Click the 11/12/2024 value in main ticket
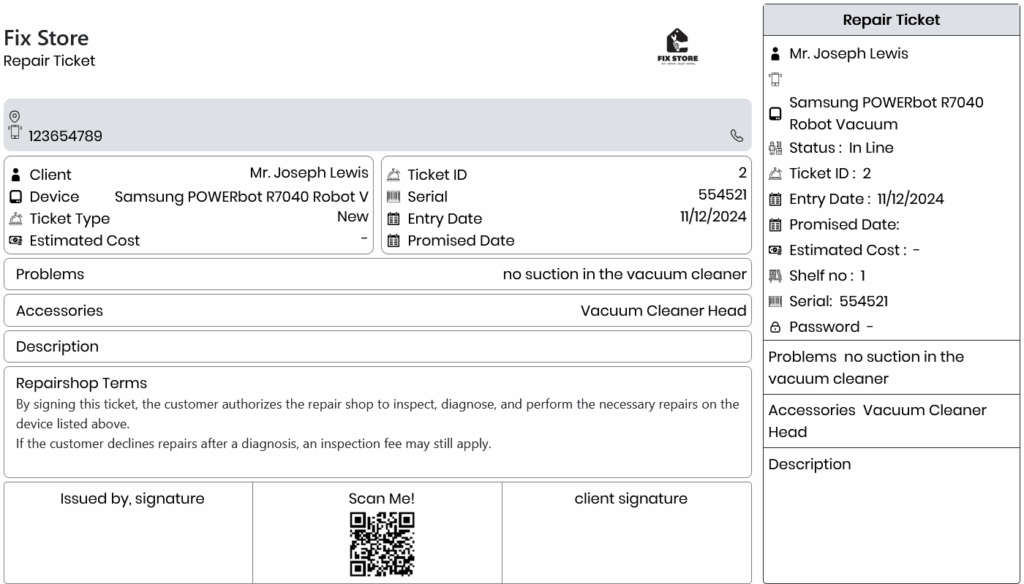This screenshot has width=1024, height=584. (713, 216)
